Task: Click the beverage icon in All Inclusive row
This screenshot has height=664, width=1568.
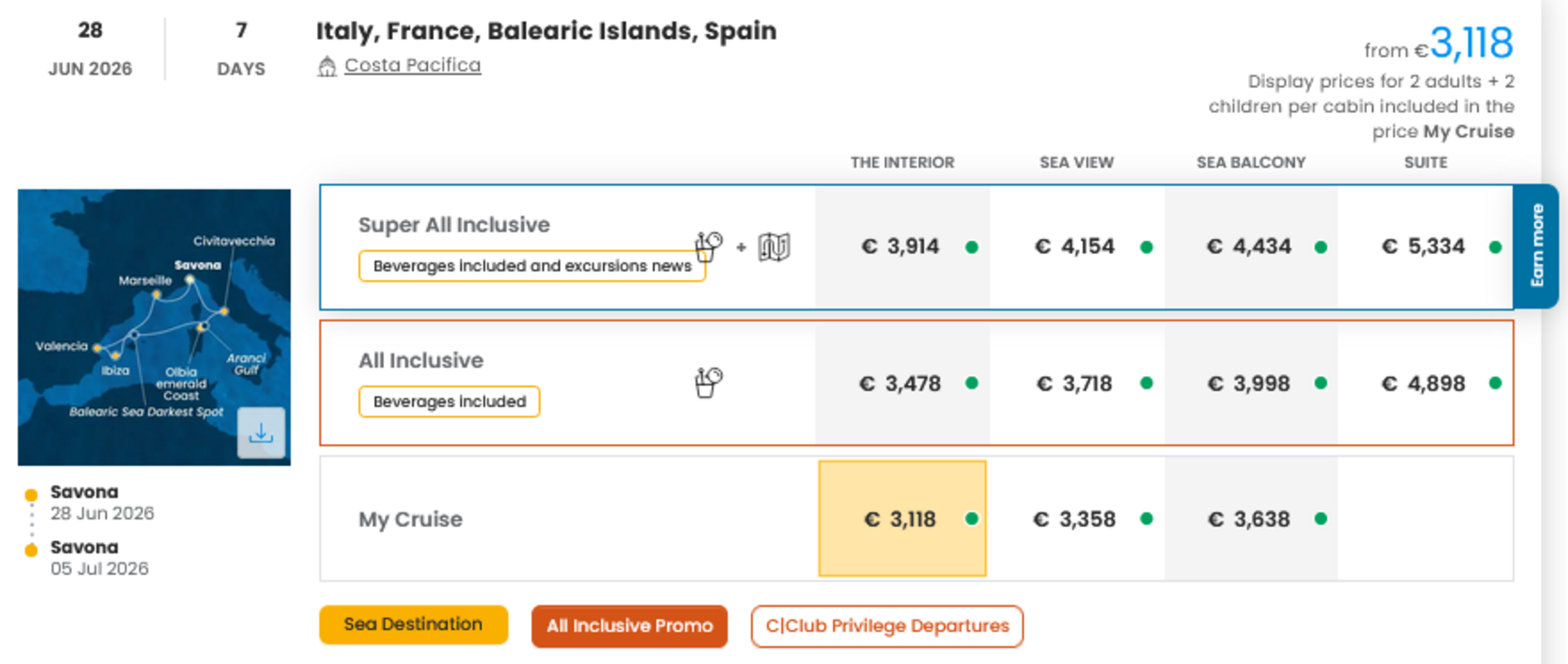Action: click(709, 383)
